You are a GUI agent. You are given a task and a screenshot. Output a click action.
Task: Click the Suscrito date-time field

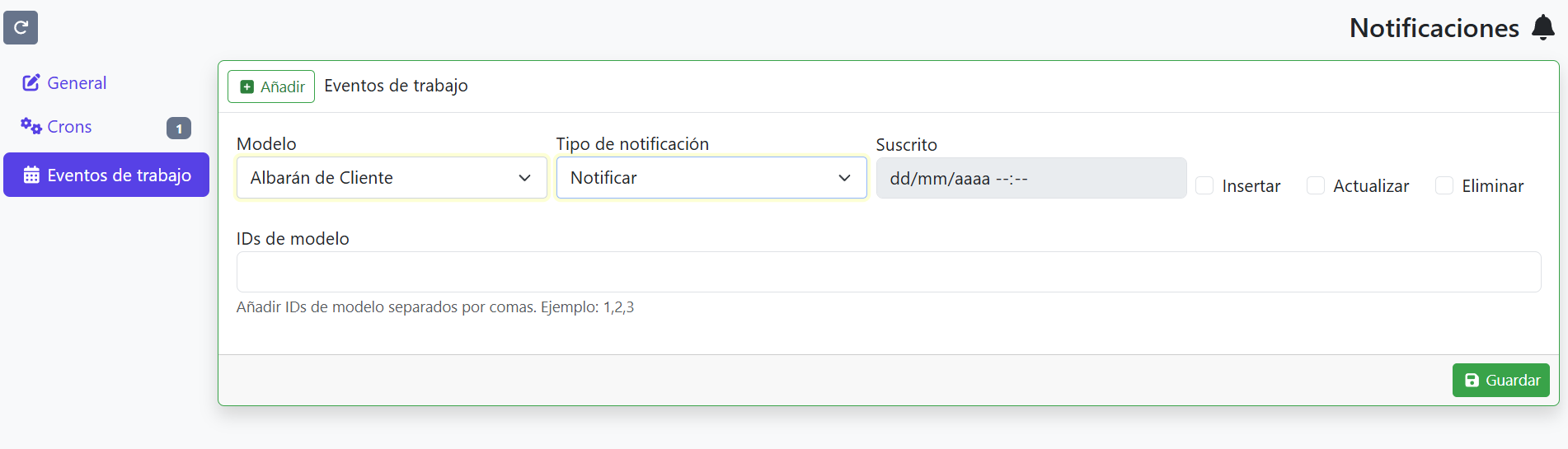coord(1031,178)
